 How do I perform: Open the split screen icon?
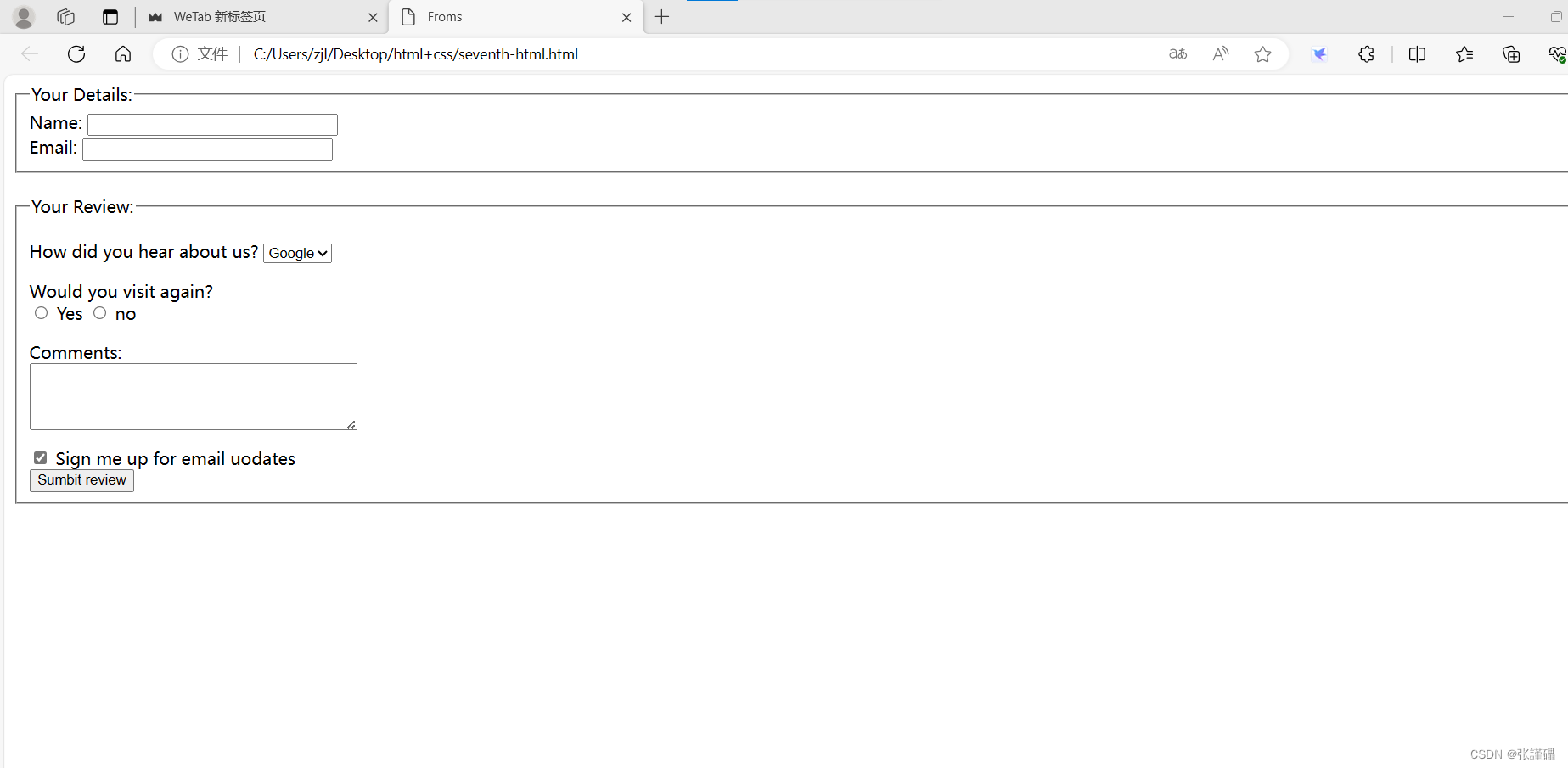click(1417, 54)
